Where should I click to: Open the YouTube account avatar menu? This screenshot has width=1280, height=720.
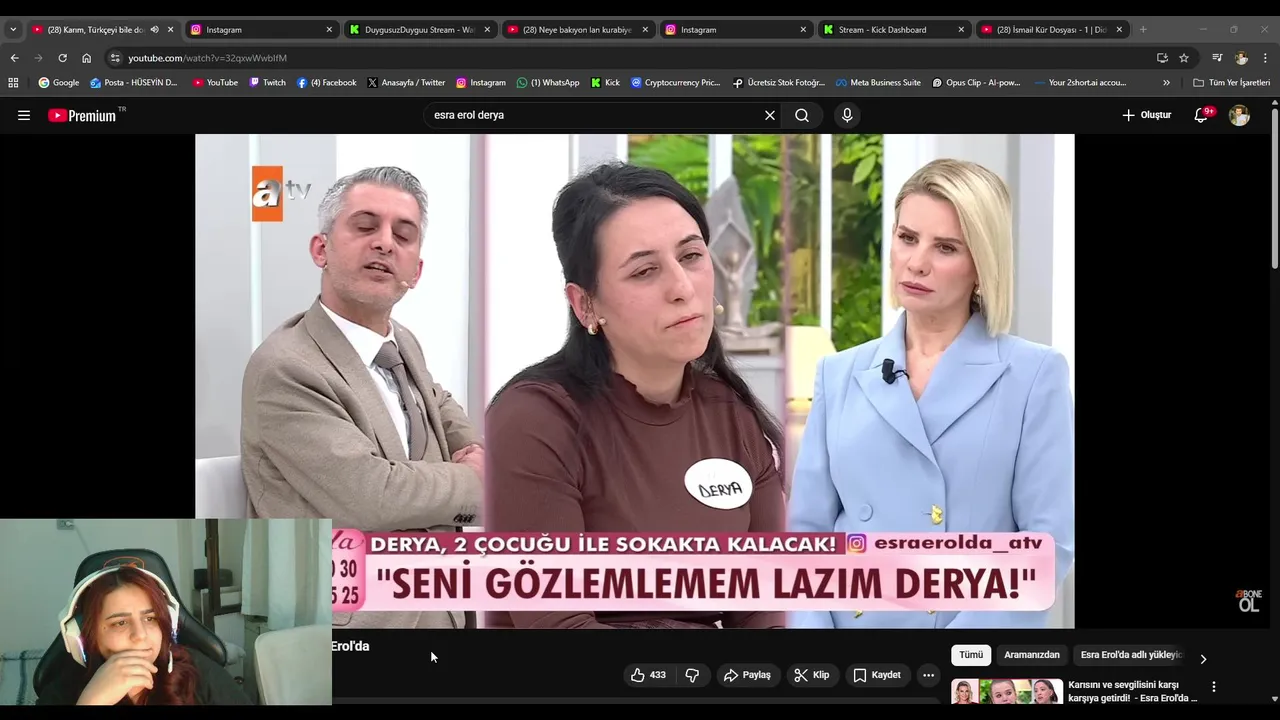coord(1239,115)
